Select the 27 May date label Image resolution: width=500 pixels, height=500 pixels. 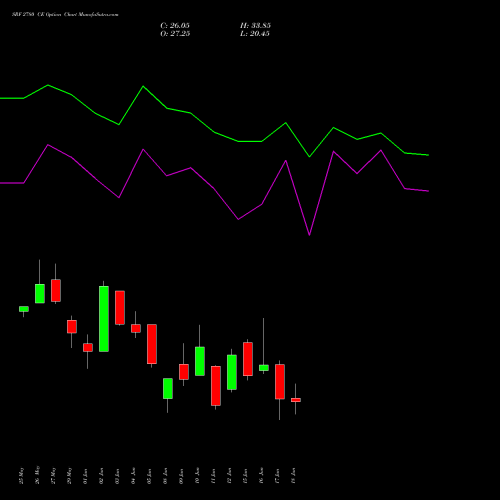click(54, 476)
